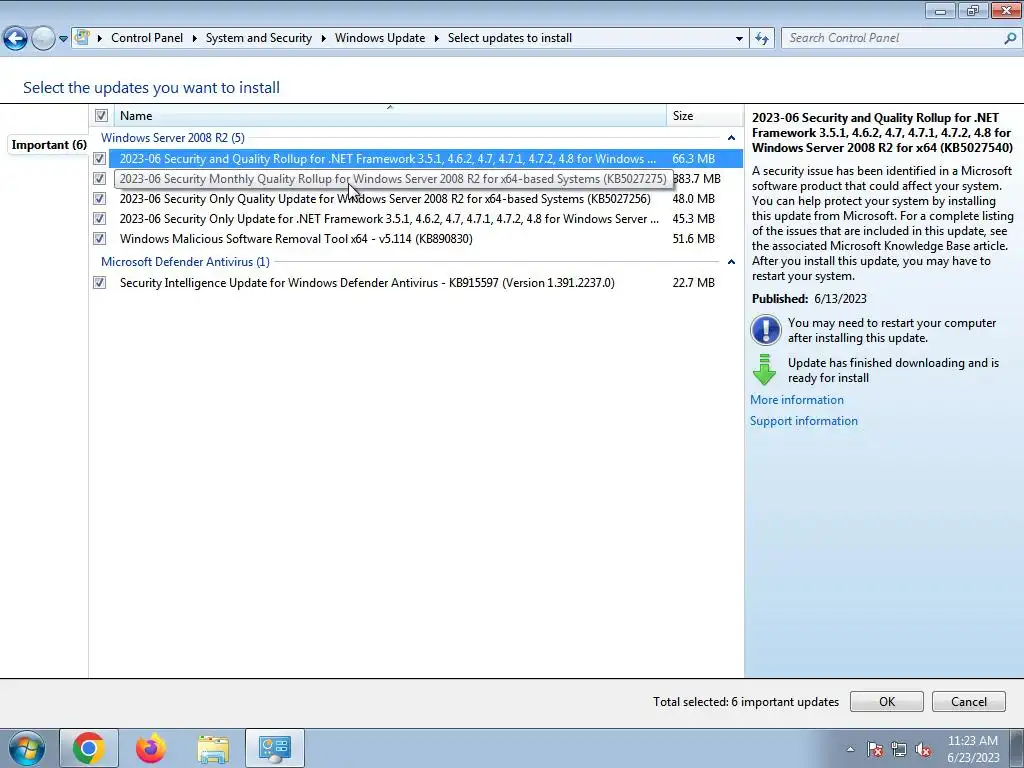Uncheck Security Intelligence Update for Defender
Image resolution: width=1024 pixels, height=768 pixels.
[99, 283]
